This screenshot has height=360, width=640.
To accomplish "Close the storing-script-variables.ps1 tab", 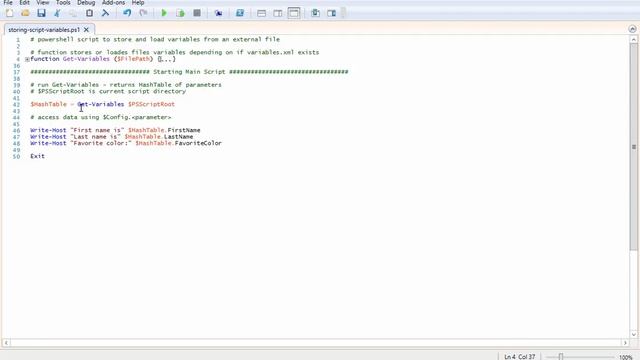I will pyautogui.click(x=86, y=30).
